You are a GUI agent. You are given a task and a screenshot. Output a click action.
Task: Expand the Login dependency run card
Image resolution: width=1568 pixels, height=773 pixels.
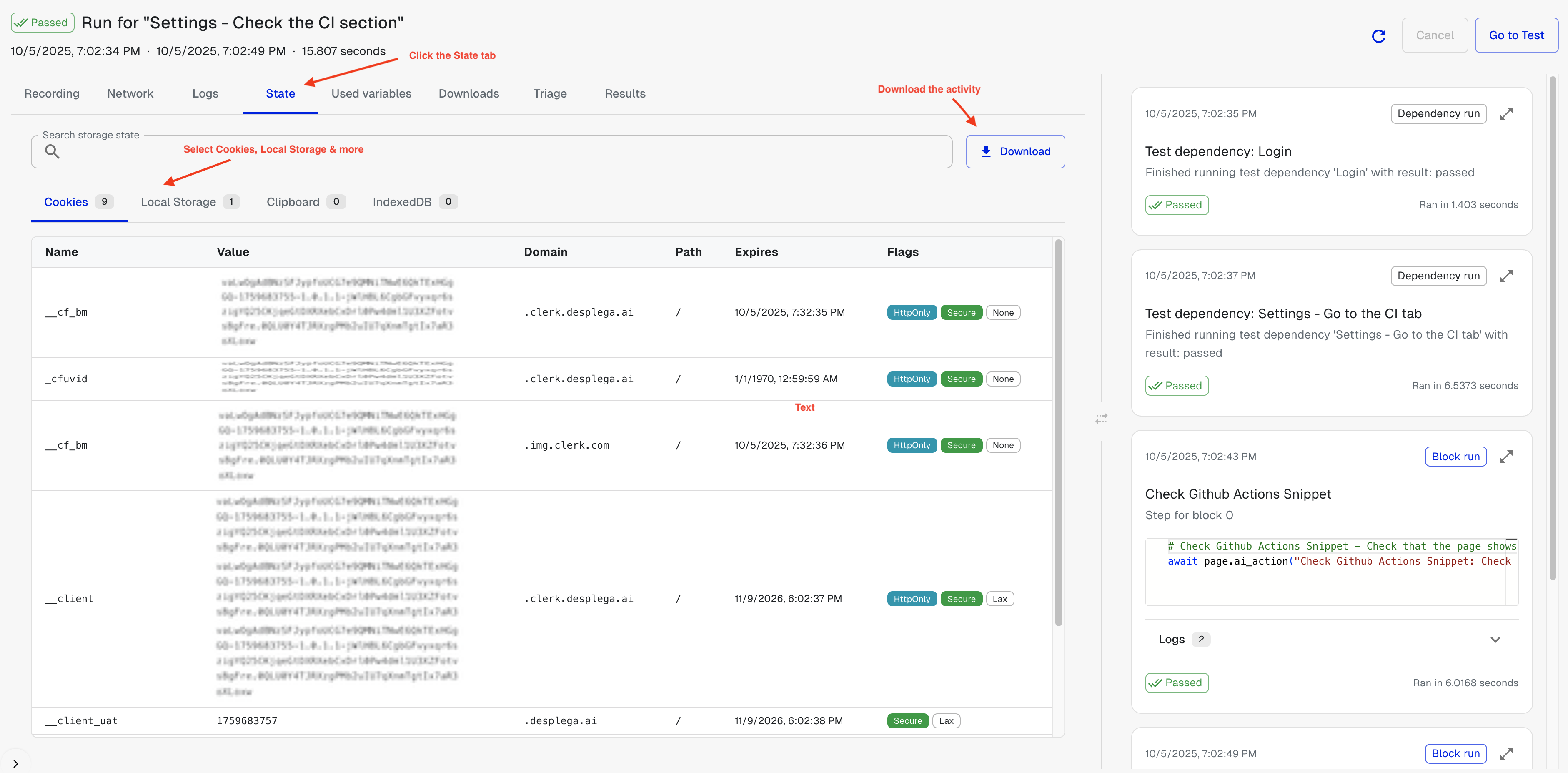(1506, 114)
